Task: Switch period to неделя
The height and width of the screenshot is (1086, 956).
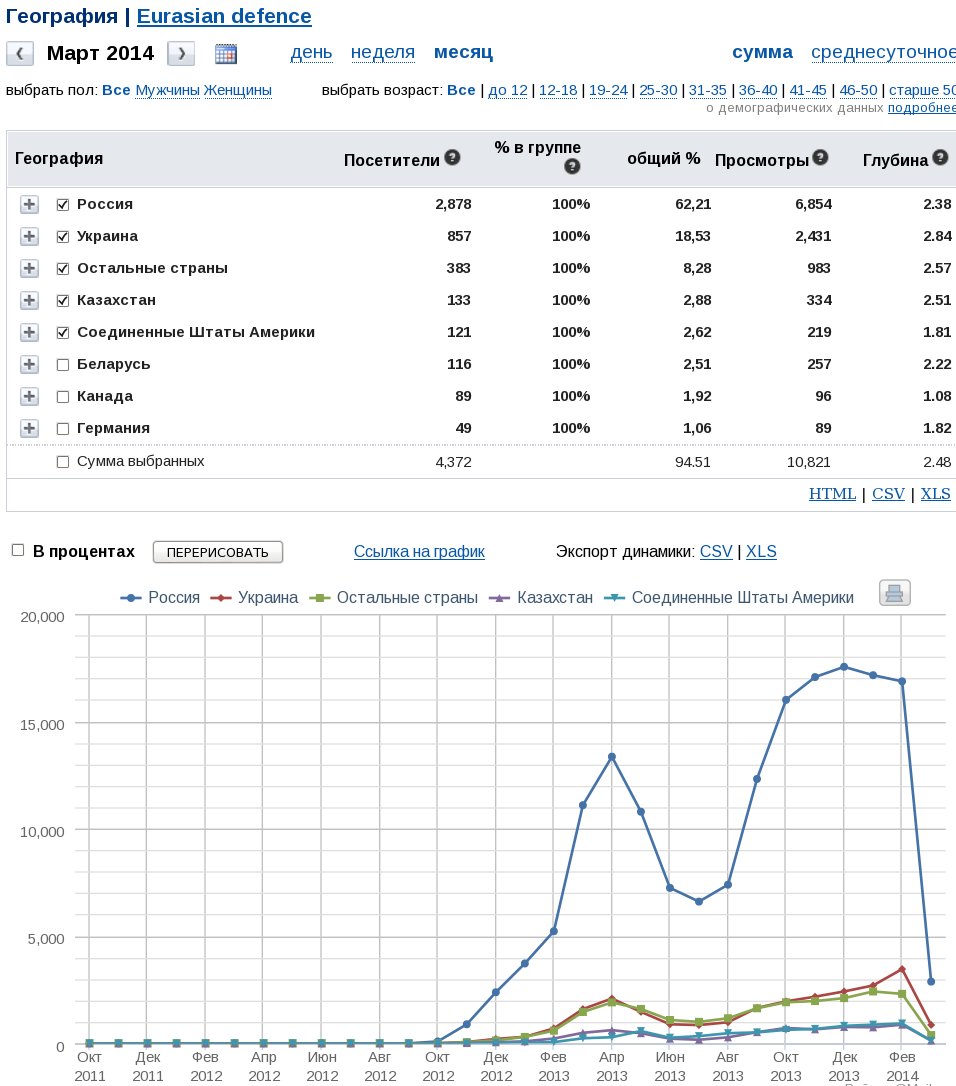Action: [x=383, y=53]
